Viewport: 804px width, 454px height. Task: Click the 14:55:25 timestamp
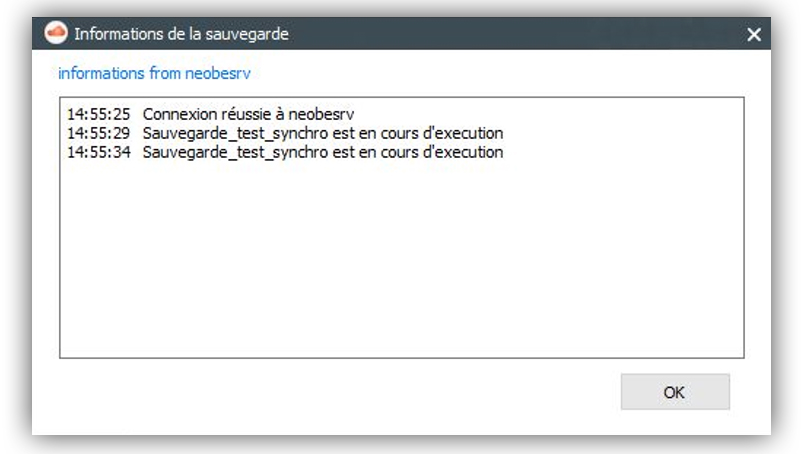pos(98,114)
